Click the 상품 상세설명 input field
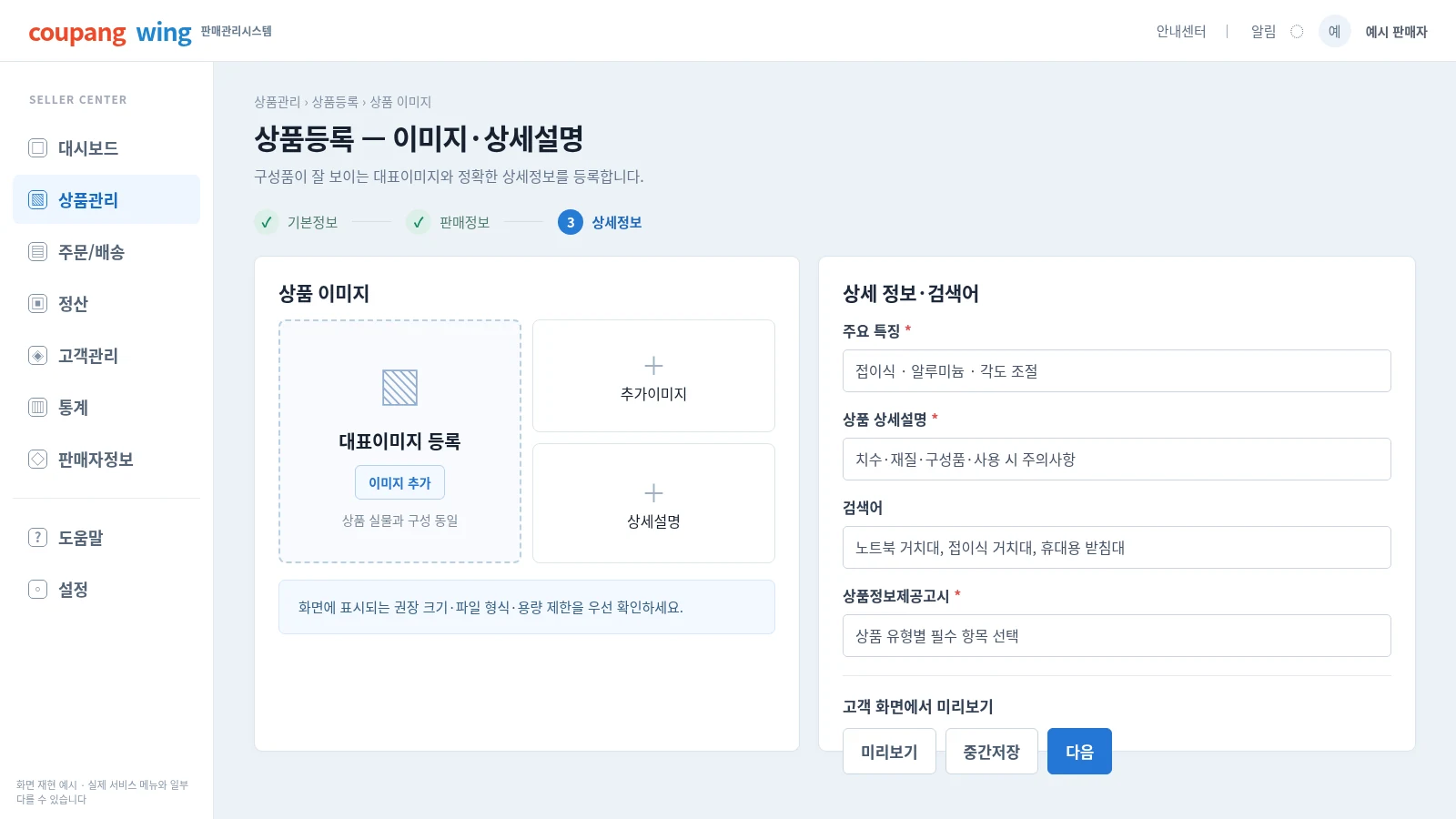Viewport: 1456px width, 819px height. [1117, 459]
